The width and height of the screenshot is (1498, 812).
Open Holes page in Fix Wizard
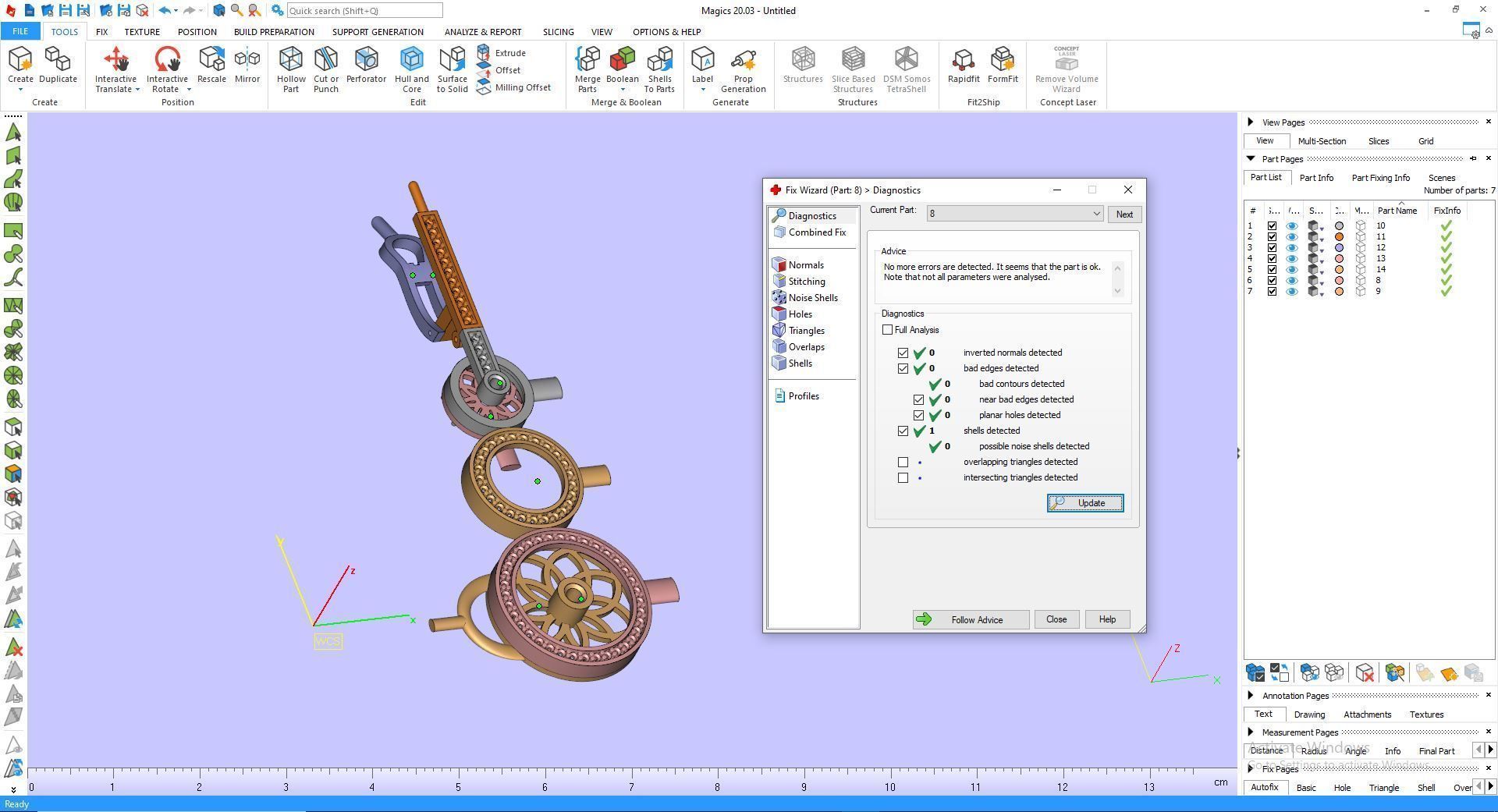(x=792, y=314)
